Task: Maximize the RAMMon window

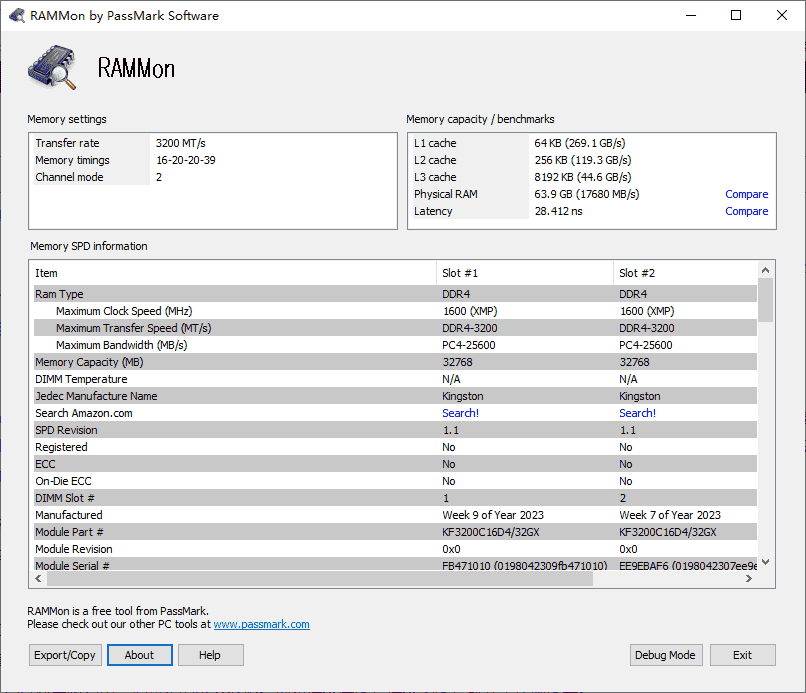Action: (736, 15)
